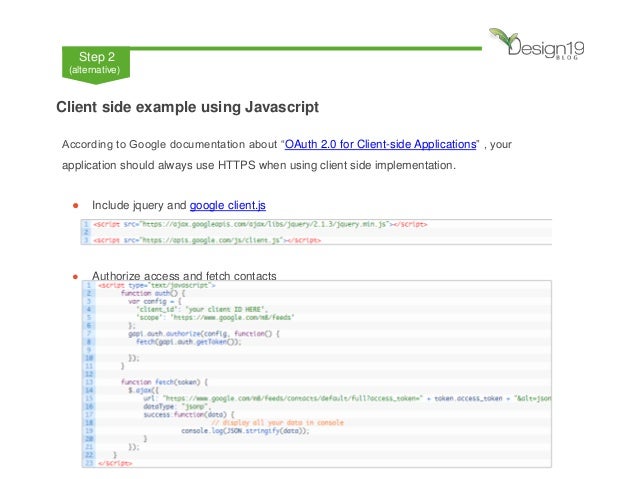Click the text "Include jquery and"

[x=139, y=205]
